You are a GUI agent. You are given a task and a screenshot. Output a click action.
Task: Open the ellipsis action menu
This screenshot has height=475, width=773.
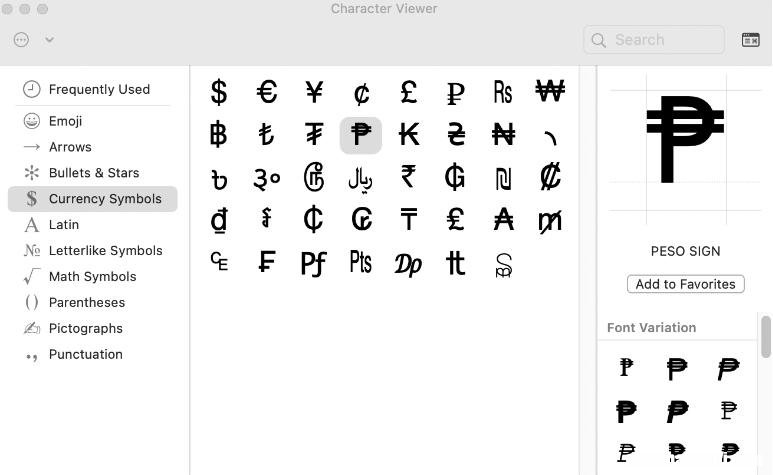(x=21, y=39)
